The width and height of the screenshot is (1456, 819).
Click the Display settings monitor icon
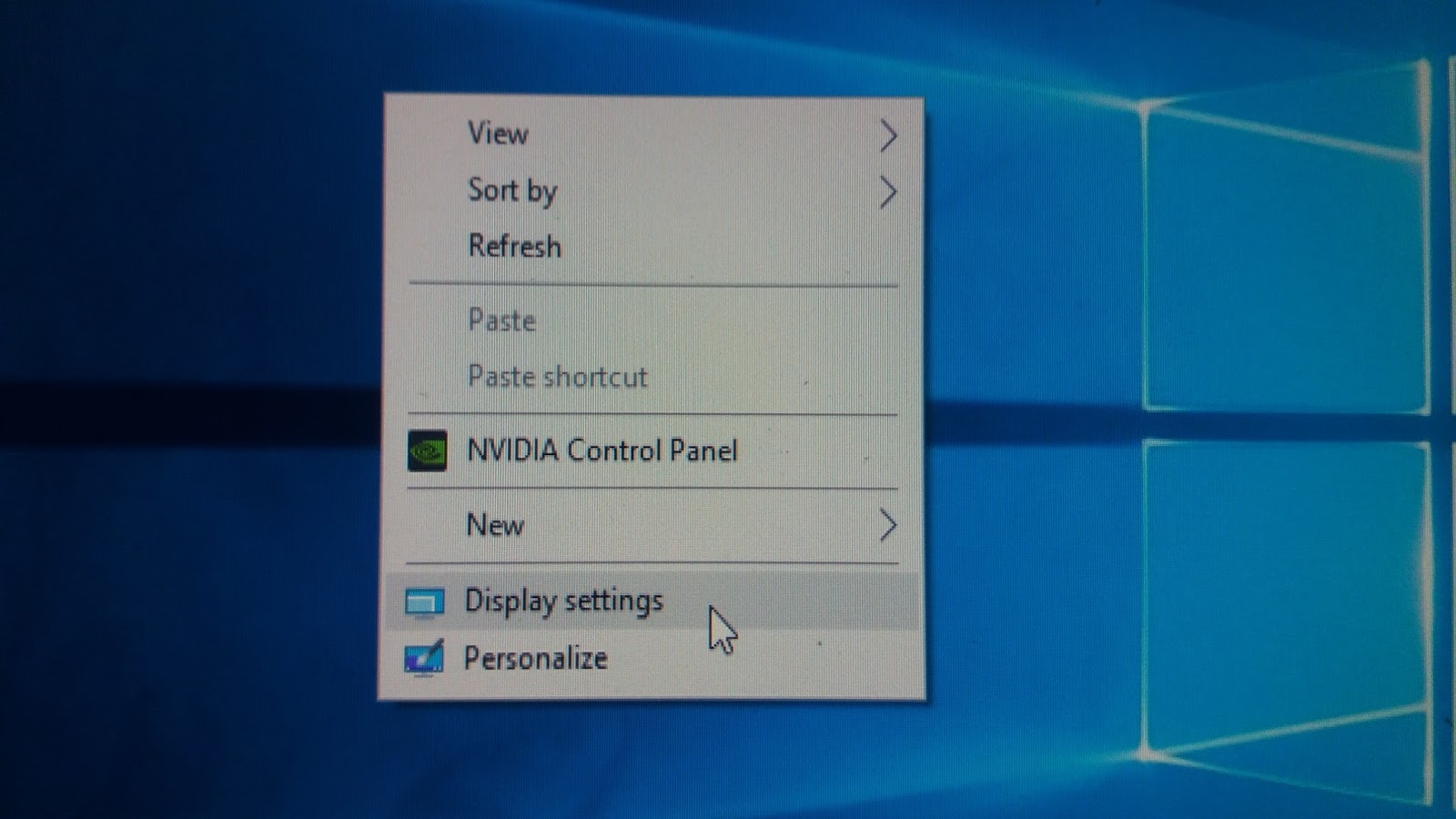tap(424, 602)
